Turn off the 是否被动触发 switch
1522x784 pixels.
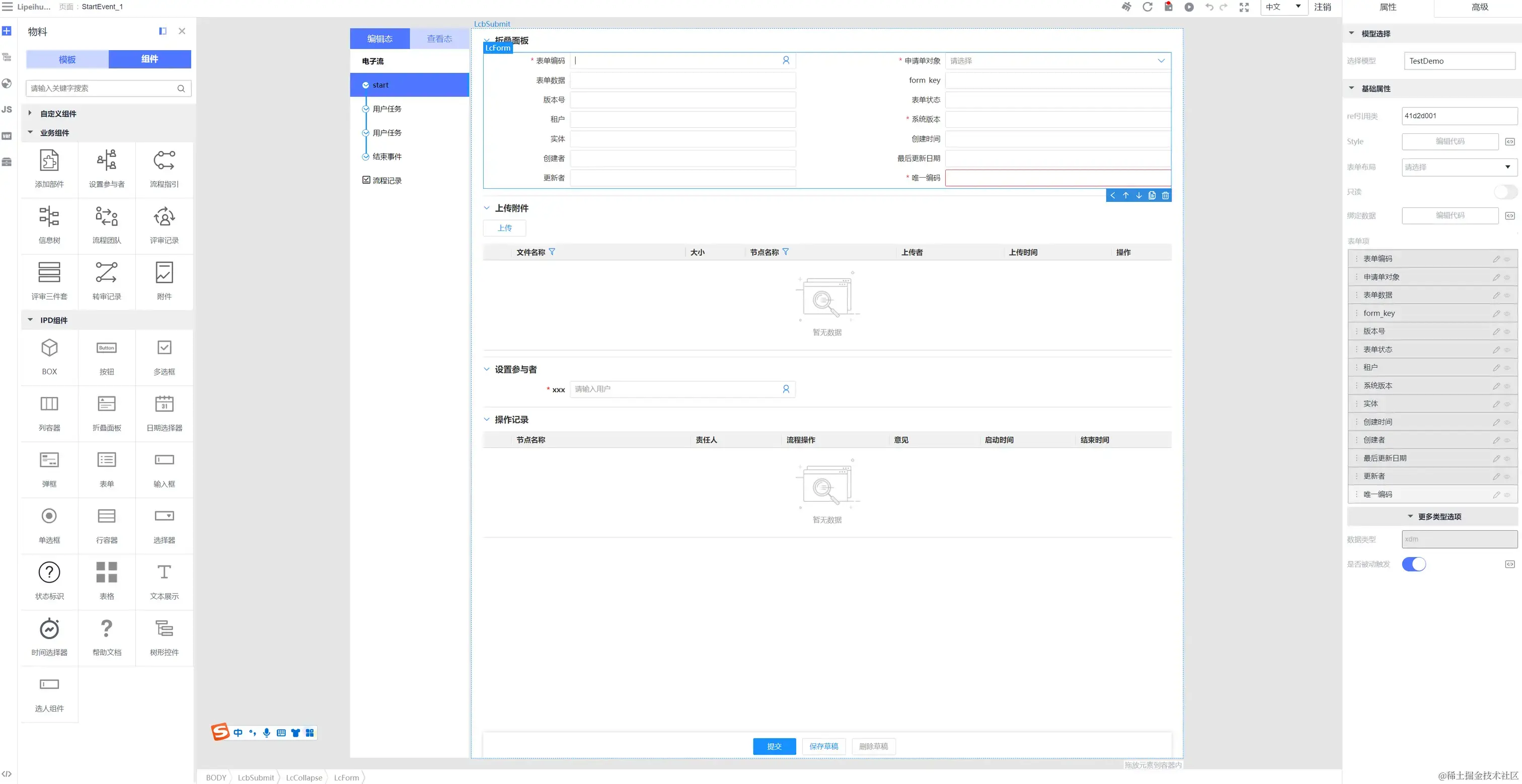point(1413,564)
